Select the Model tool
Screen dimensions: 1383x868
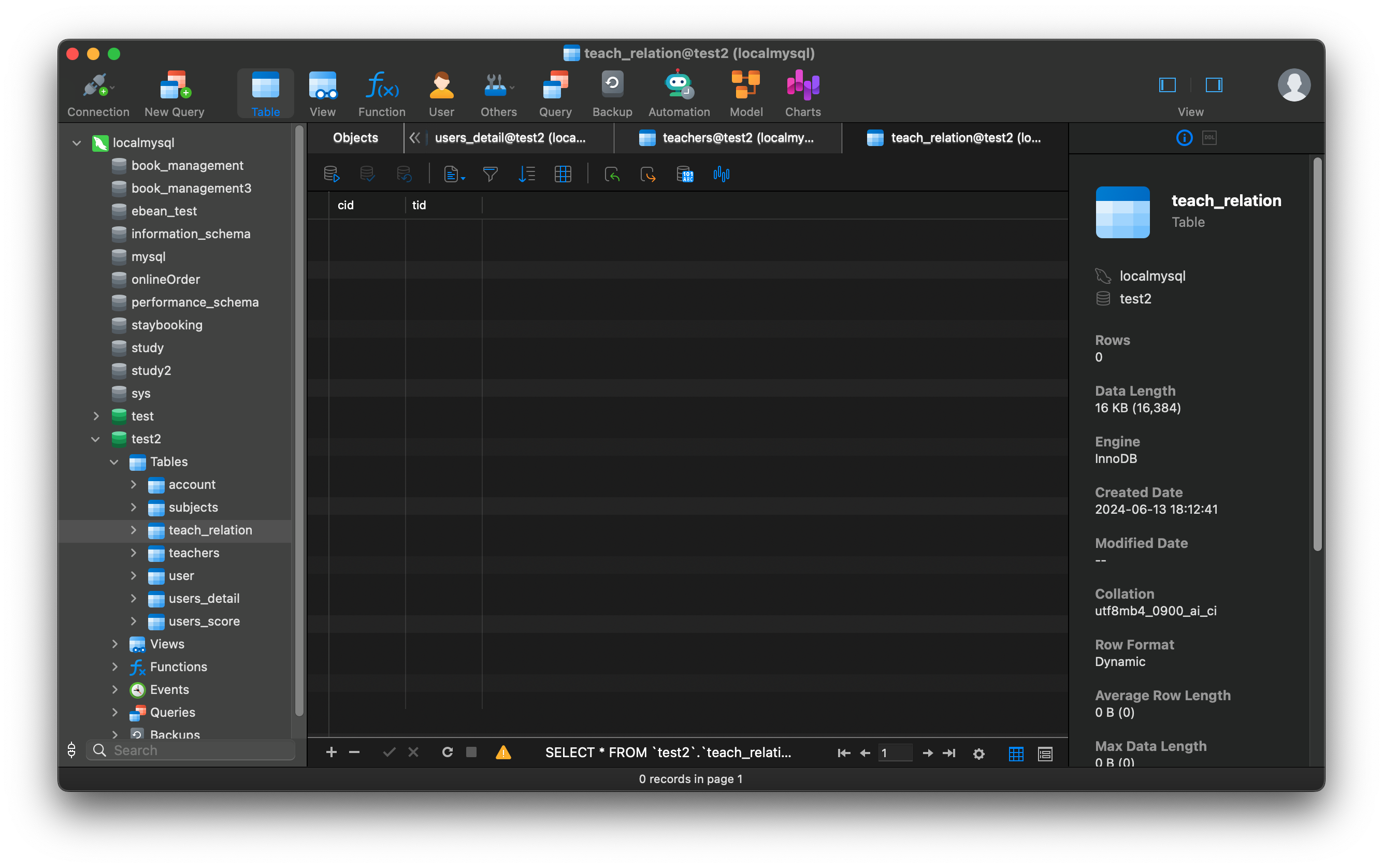(x=745, y=92)
